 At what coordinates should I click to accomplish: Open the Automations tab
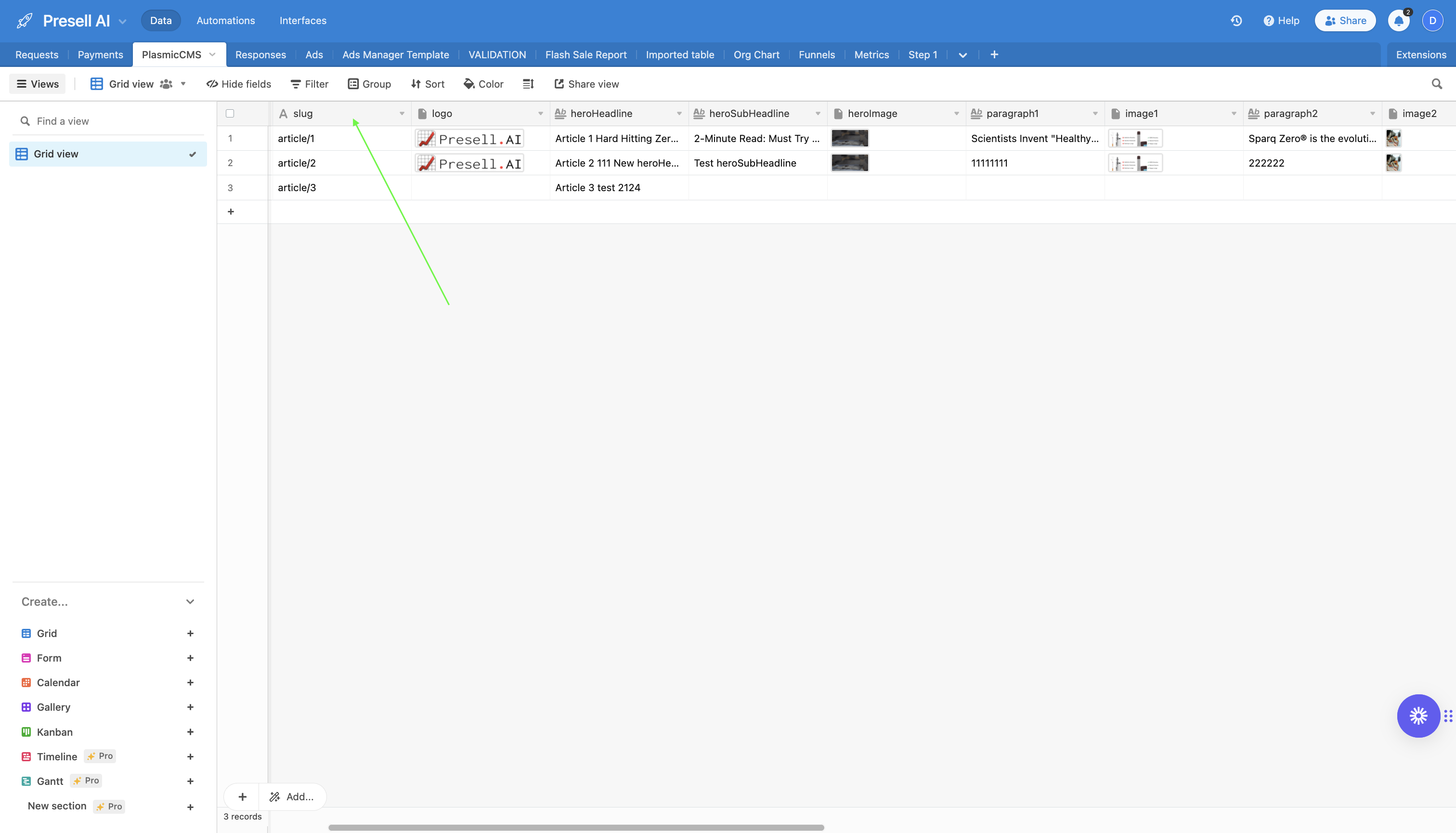pyautogui.click(x=225, y=21)
